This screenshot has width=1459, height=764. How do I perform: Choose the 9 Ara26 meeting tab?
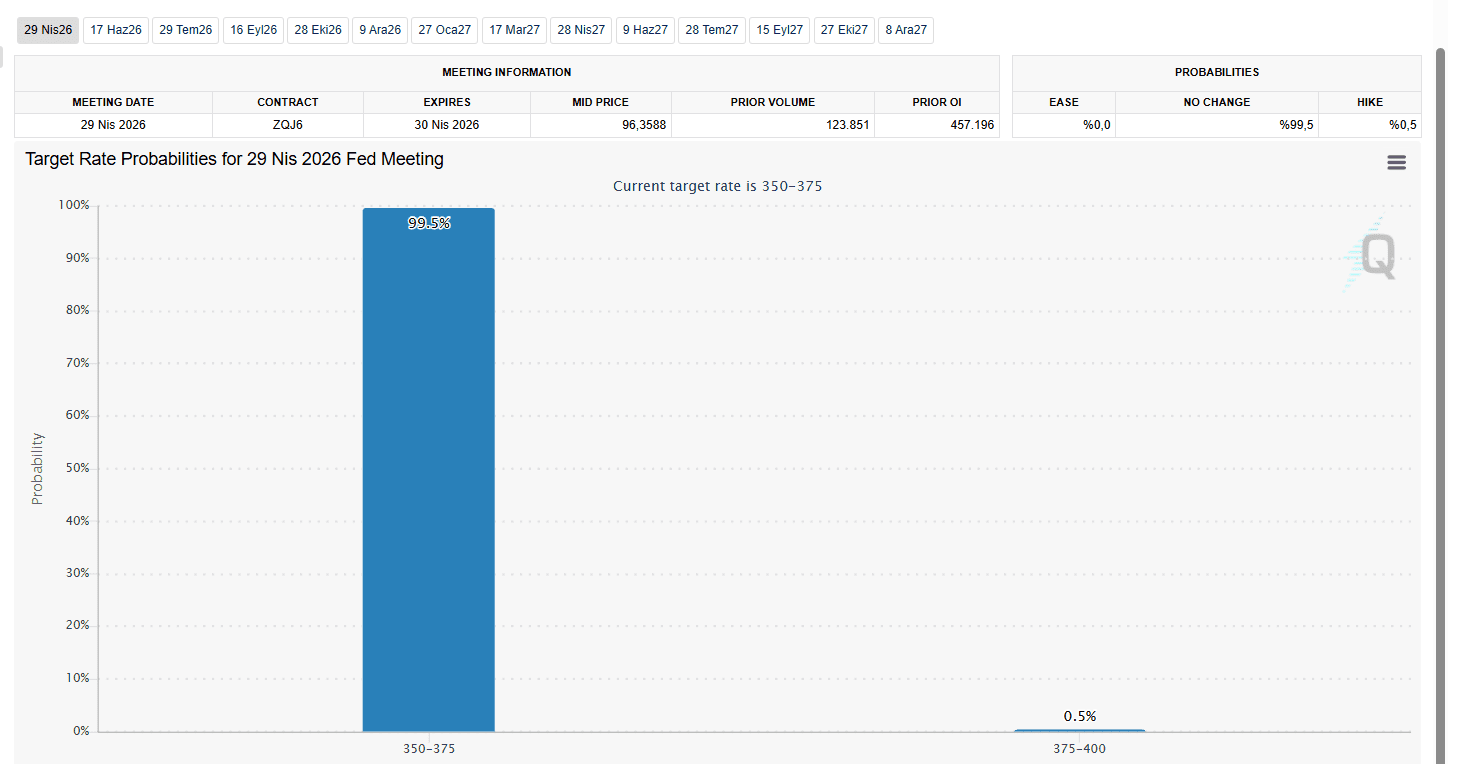click(x=380, y=30)
